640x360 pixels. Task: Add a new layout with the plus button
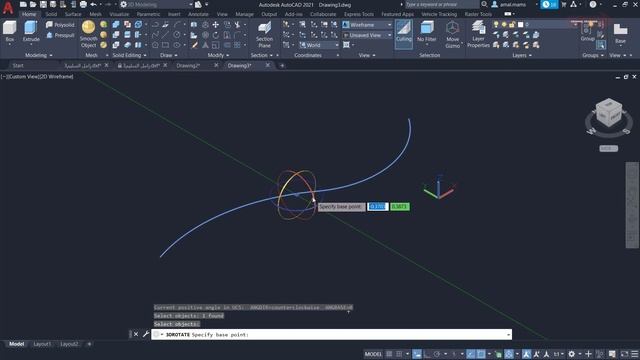[x=89, y=344]
